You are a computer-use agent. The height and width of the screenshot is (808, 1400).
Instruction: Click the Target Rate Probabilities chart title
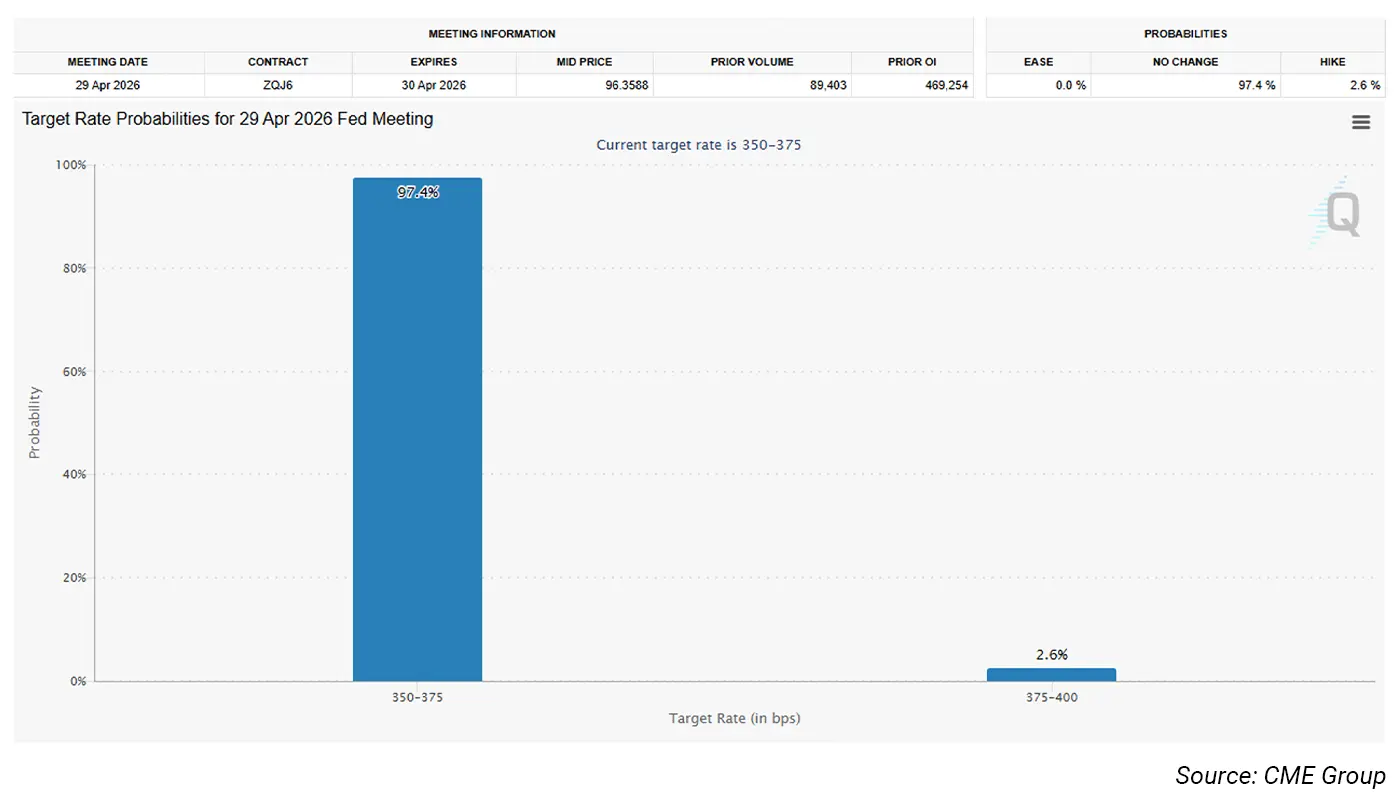point(228,119)
